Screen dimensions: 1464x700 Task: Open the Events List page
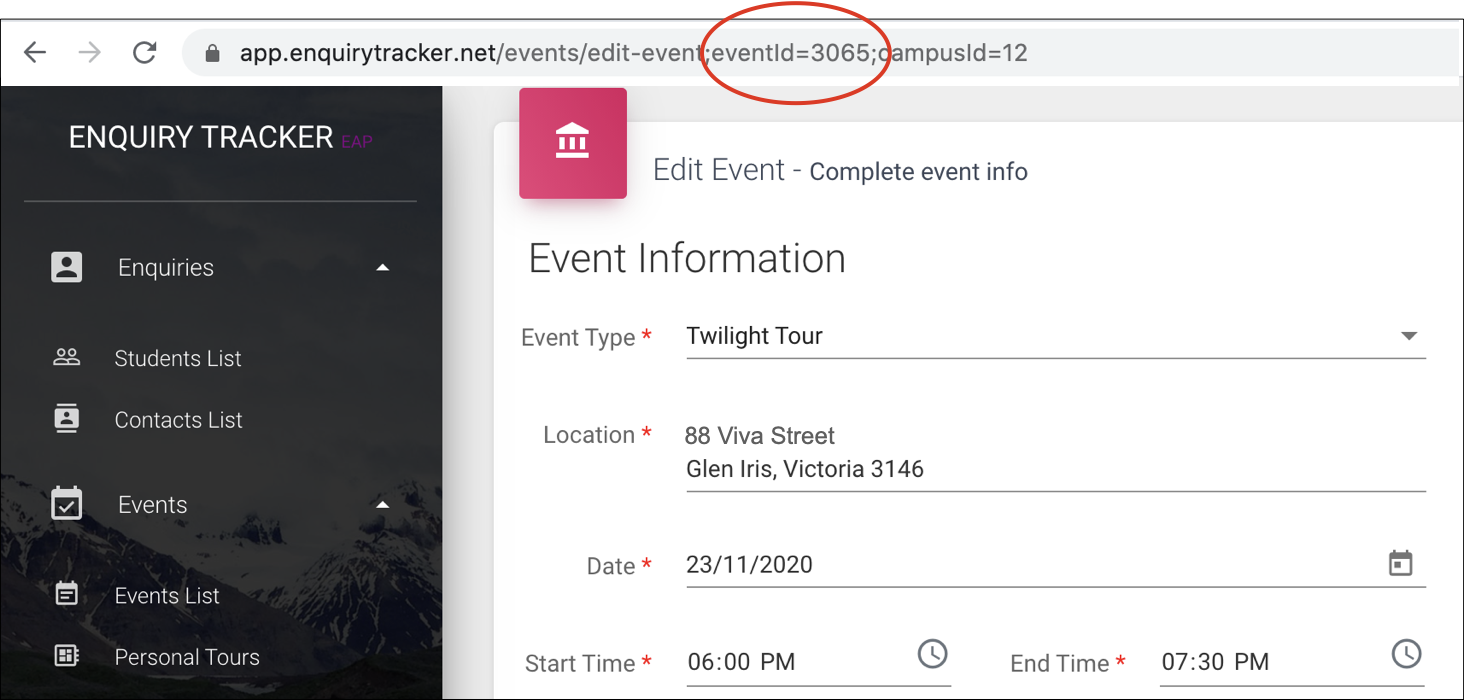(x=166, y=594)
